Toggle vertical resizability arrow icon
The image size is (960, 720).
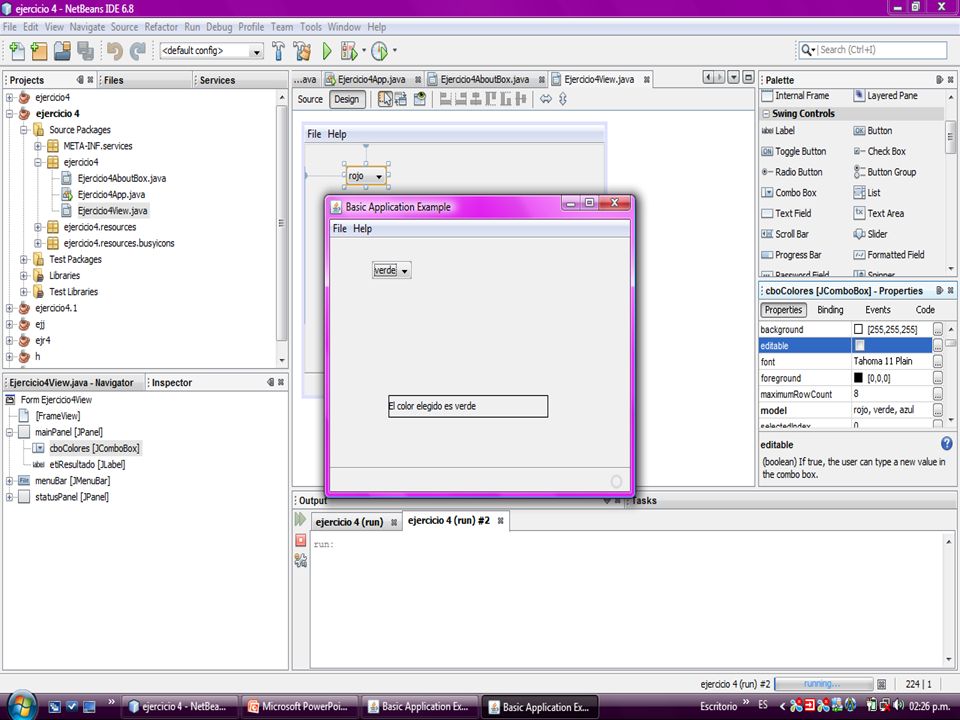(x=563, y=99)
